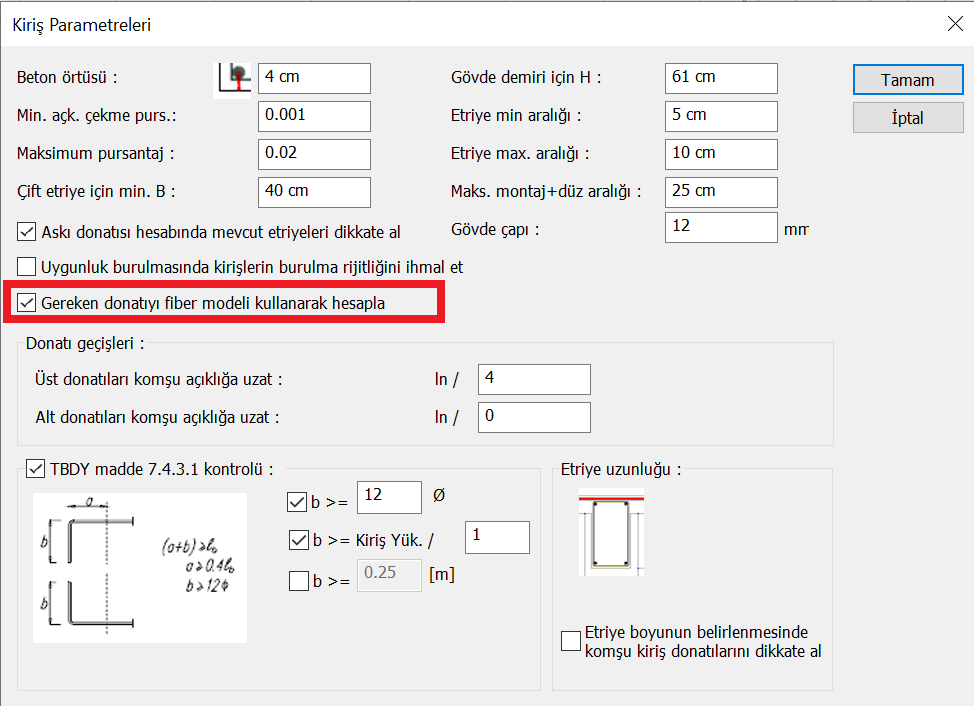Click the Etriye max. aralığı 10 cm field

pos(720,154)
